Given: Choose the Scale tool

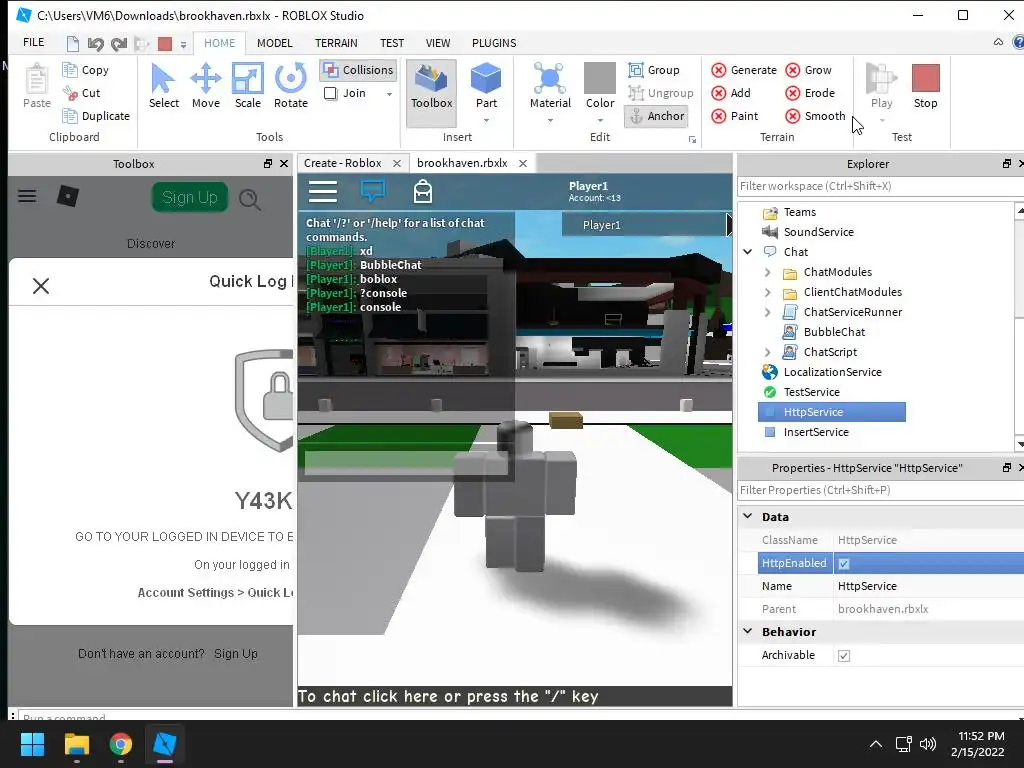Looking at the screenshot, I should (x=248, y=86).
